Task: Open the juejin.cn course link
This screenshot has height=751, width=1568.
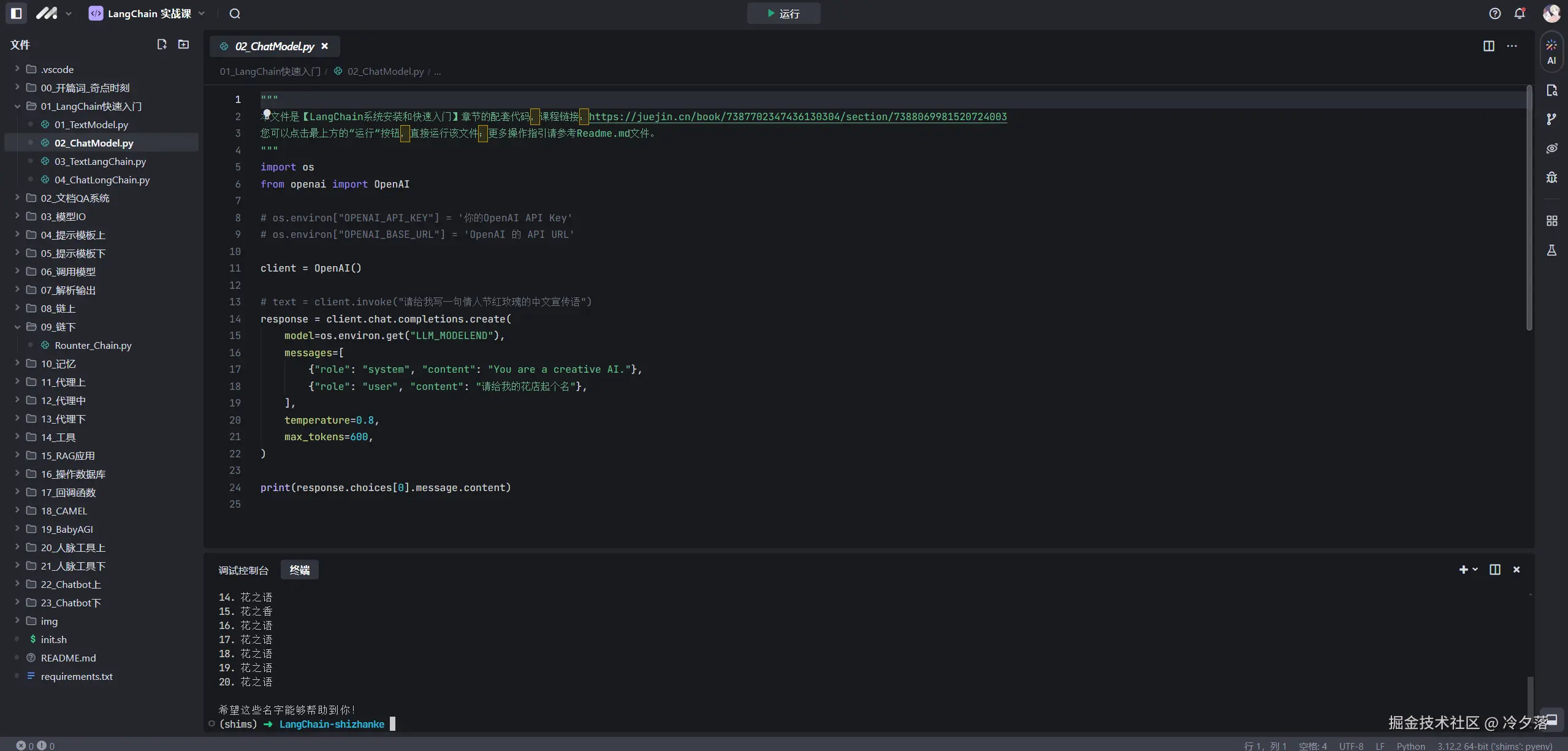Action: tap(797, 116)
